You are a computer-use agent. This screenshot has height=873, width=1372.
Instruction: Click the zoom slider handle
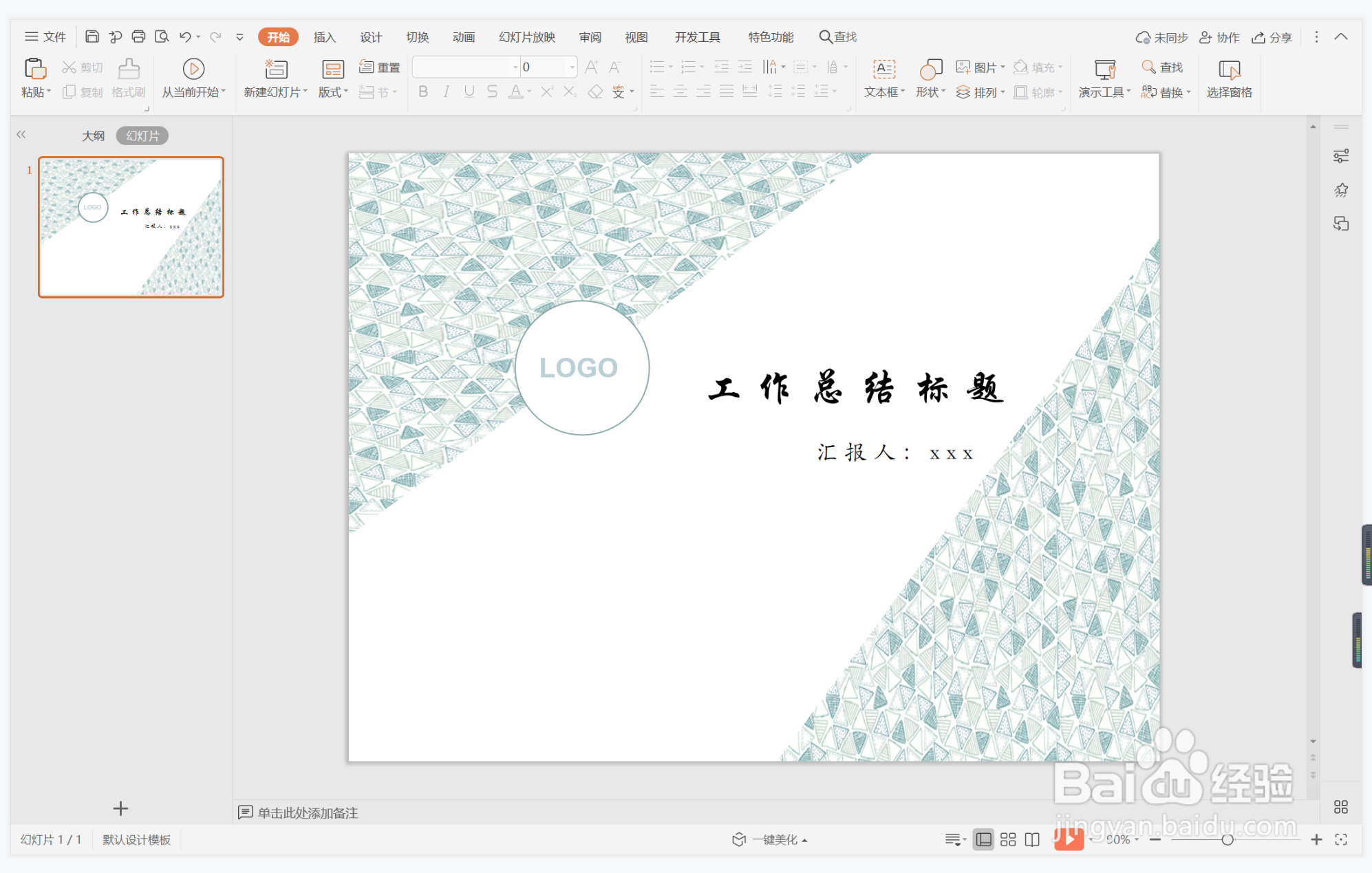click(1227, 839)
